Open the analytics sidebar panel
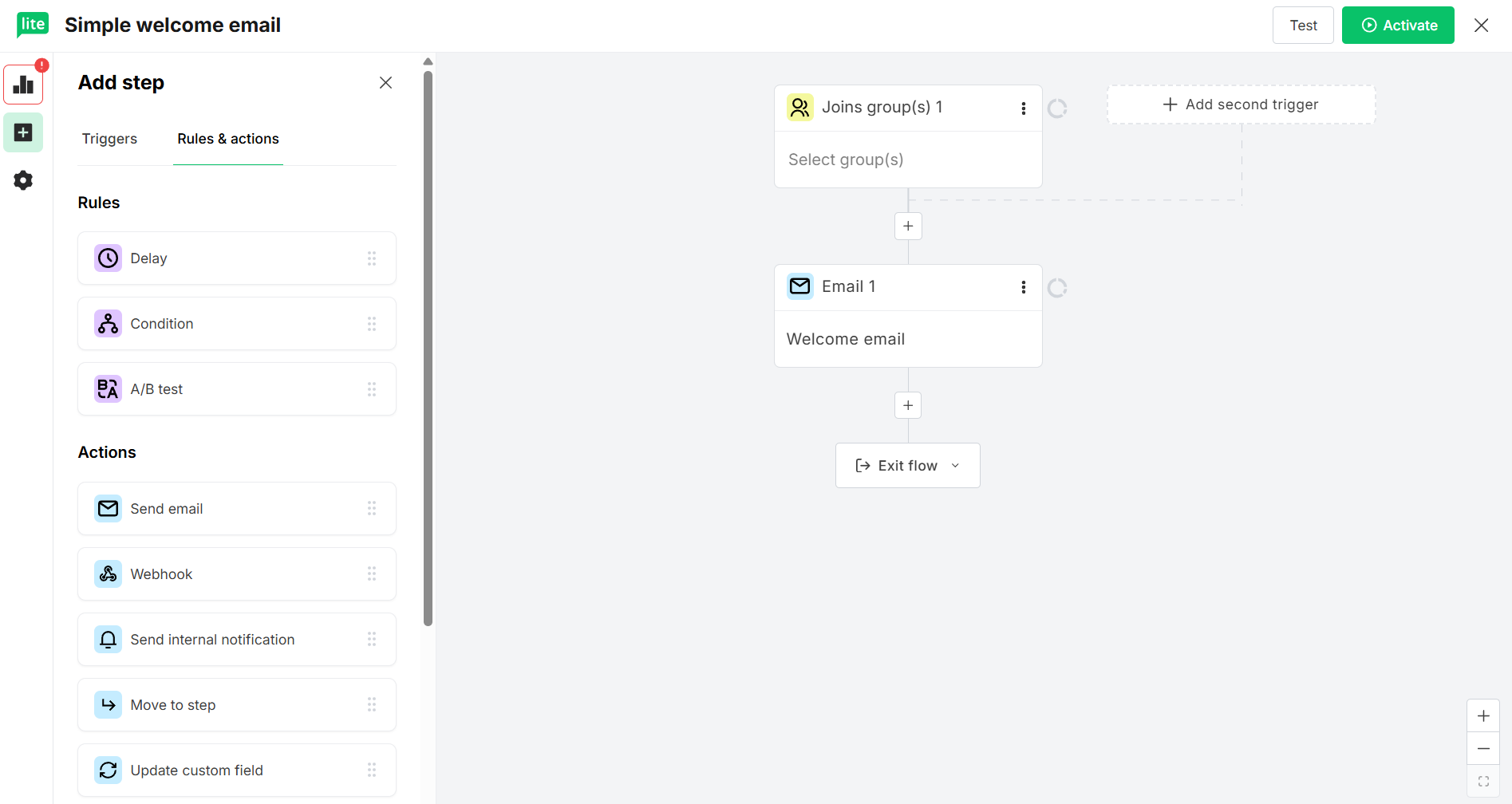Screen dimensions: 1512x804 tap(23, 85)
